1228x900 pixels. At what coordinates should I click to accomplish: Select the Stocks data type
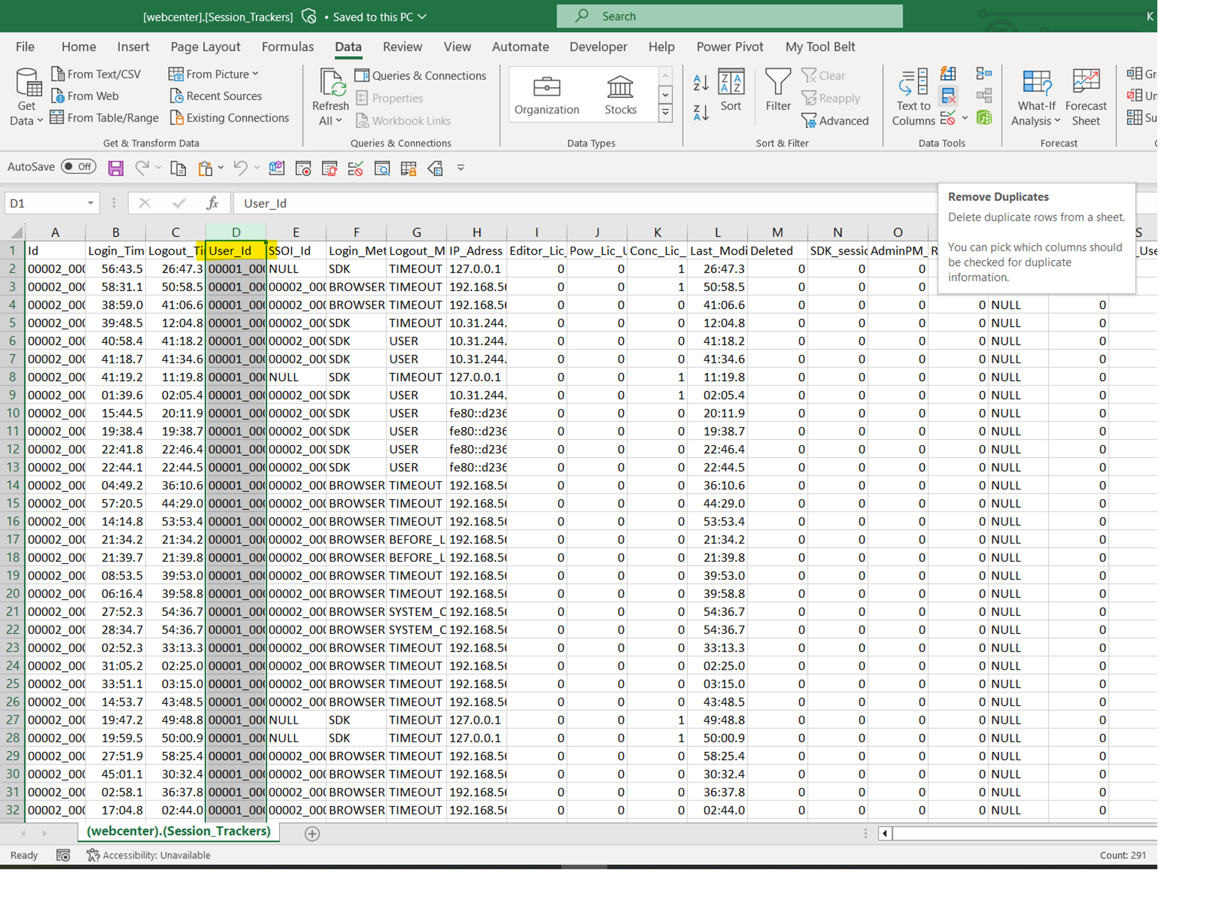click(620, 95)
